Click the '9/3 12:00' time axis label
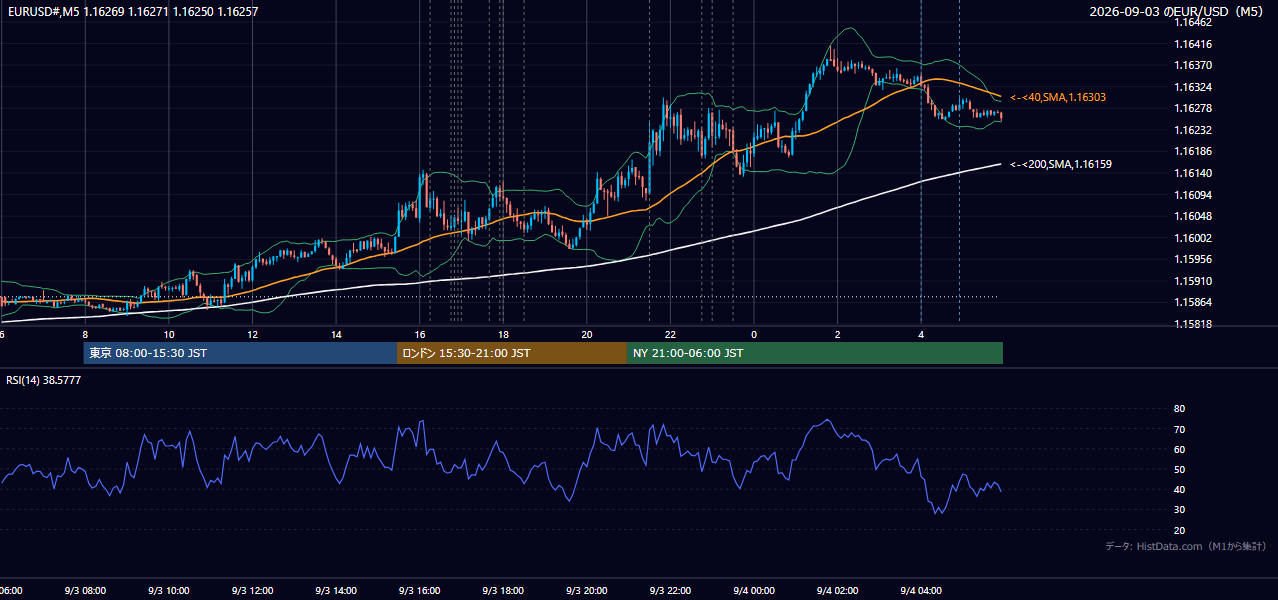1278x600 pixels. click(x=252, y=590)
